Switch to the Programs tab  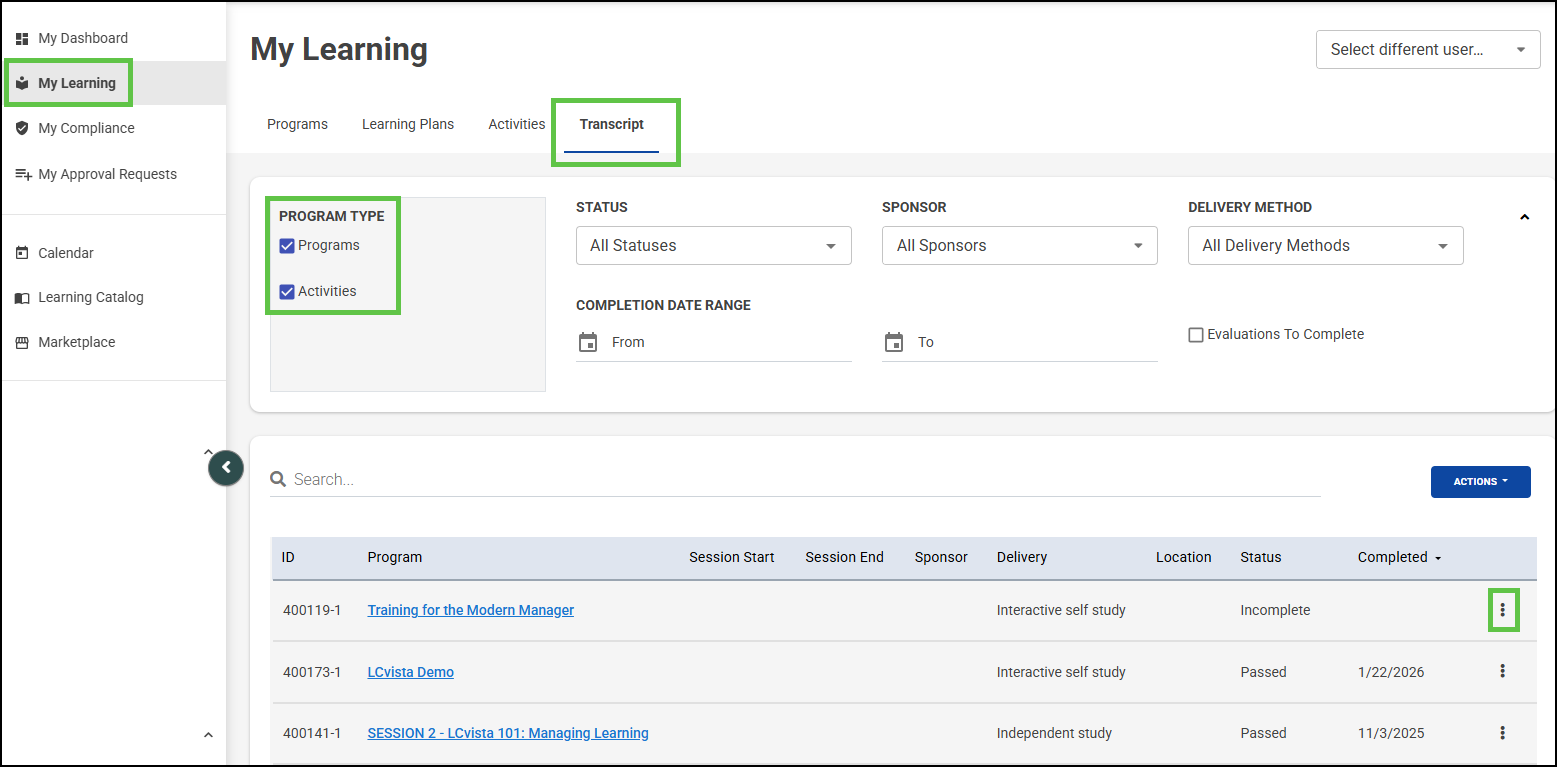[297, 125]
